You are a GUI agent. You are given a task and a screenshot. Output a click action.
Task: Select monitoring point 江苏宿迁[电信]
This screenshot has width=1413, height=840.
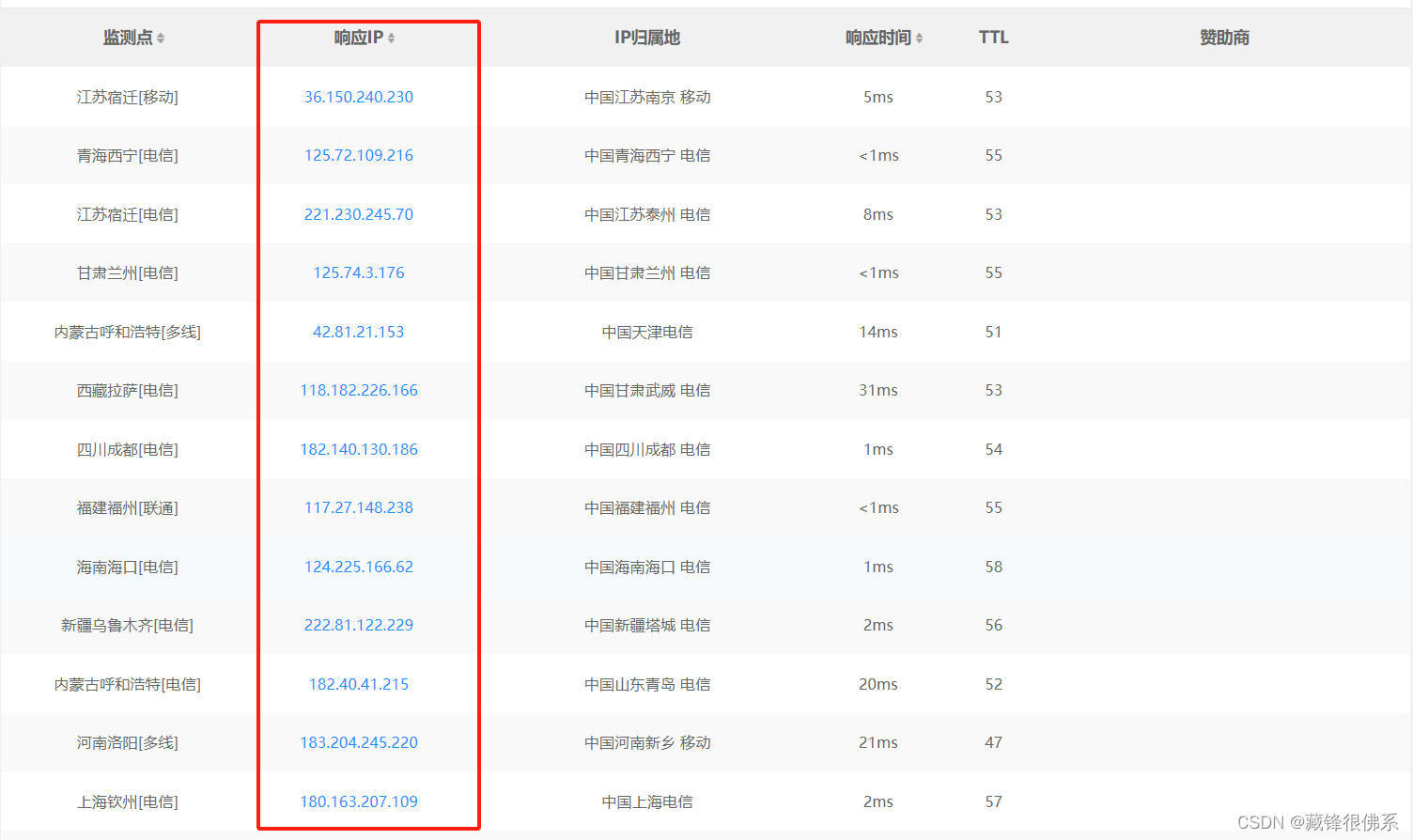point(128,214)
